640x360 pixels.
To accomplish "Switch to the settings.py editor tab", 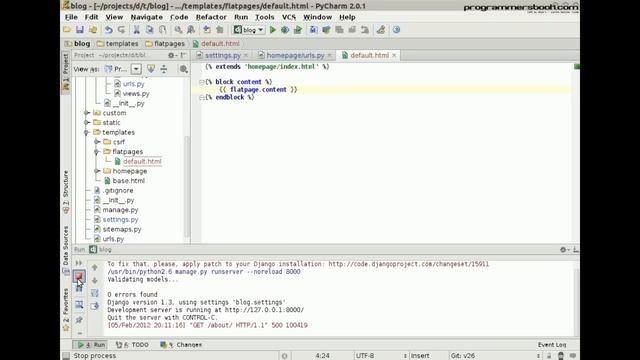I will [x=222, y=55].
